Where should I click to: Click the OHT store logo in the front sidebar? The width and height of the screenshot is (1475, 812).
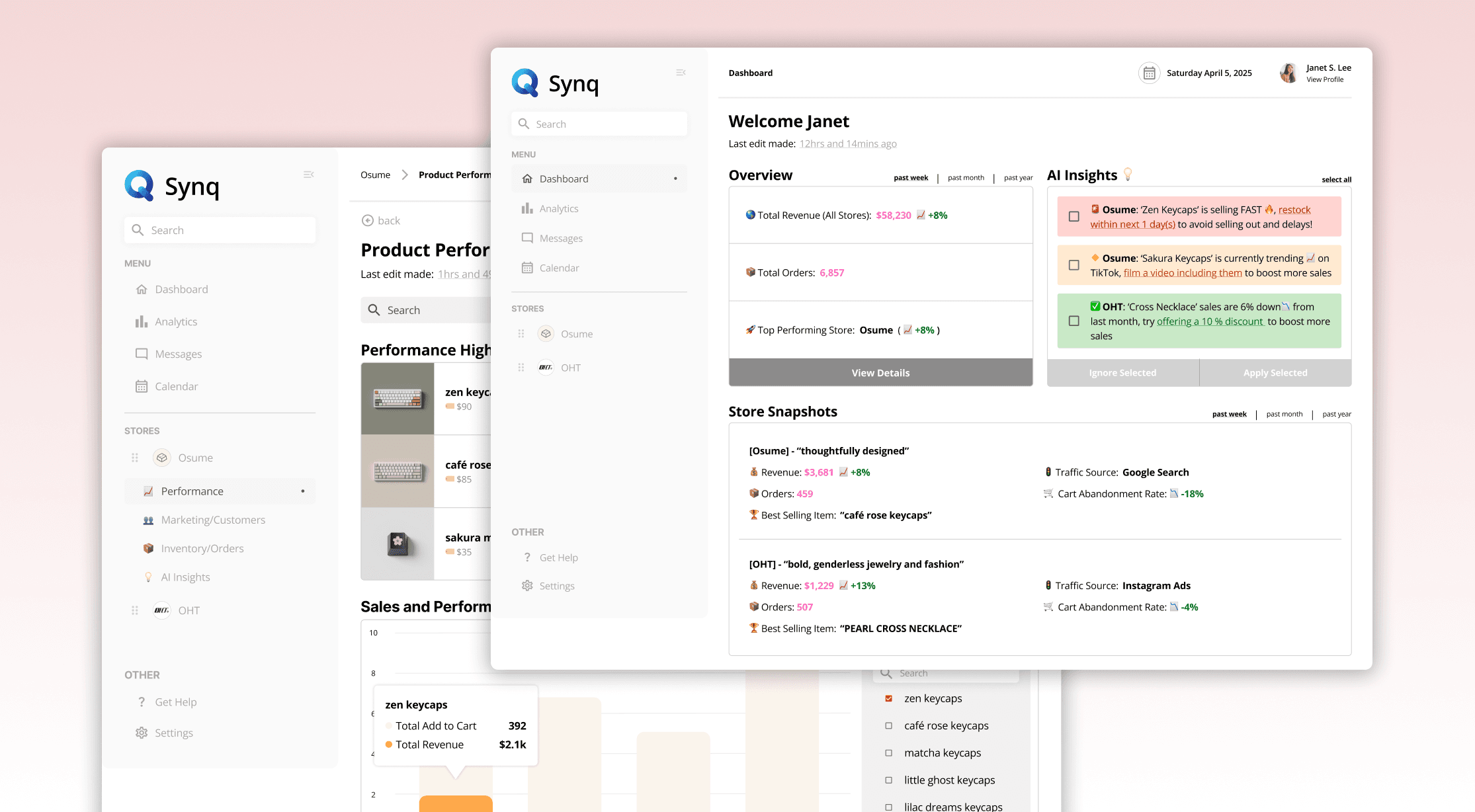pyautogui.click(x=546, y=368)
